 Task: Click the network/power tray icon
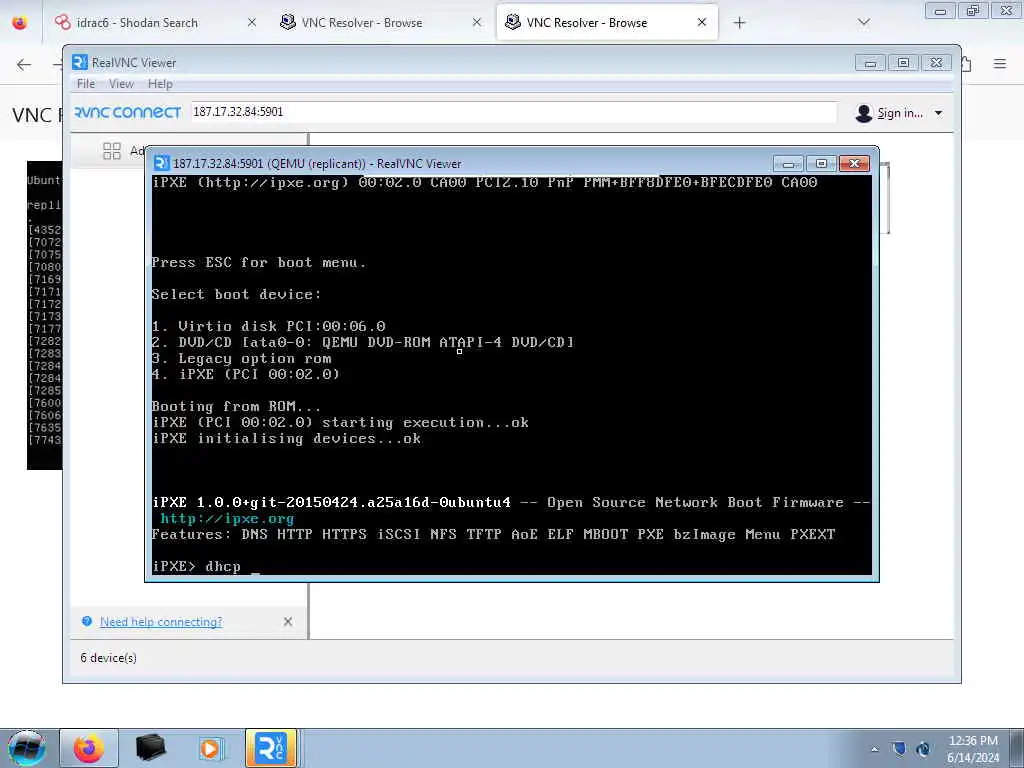[923, 748]
